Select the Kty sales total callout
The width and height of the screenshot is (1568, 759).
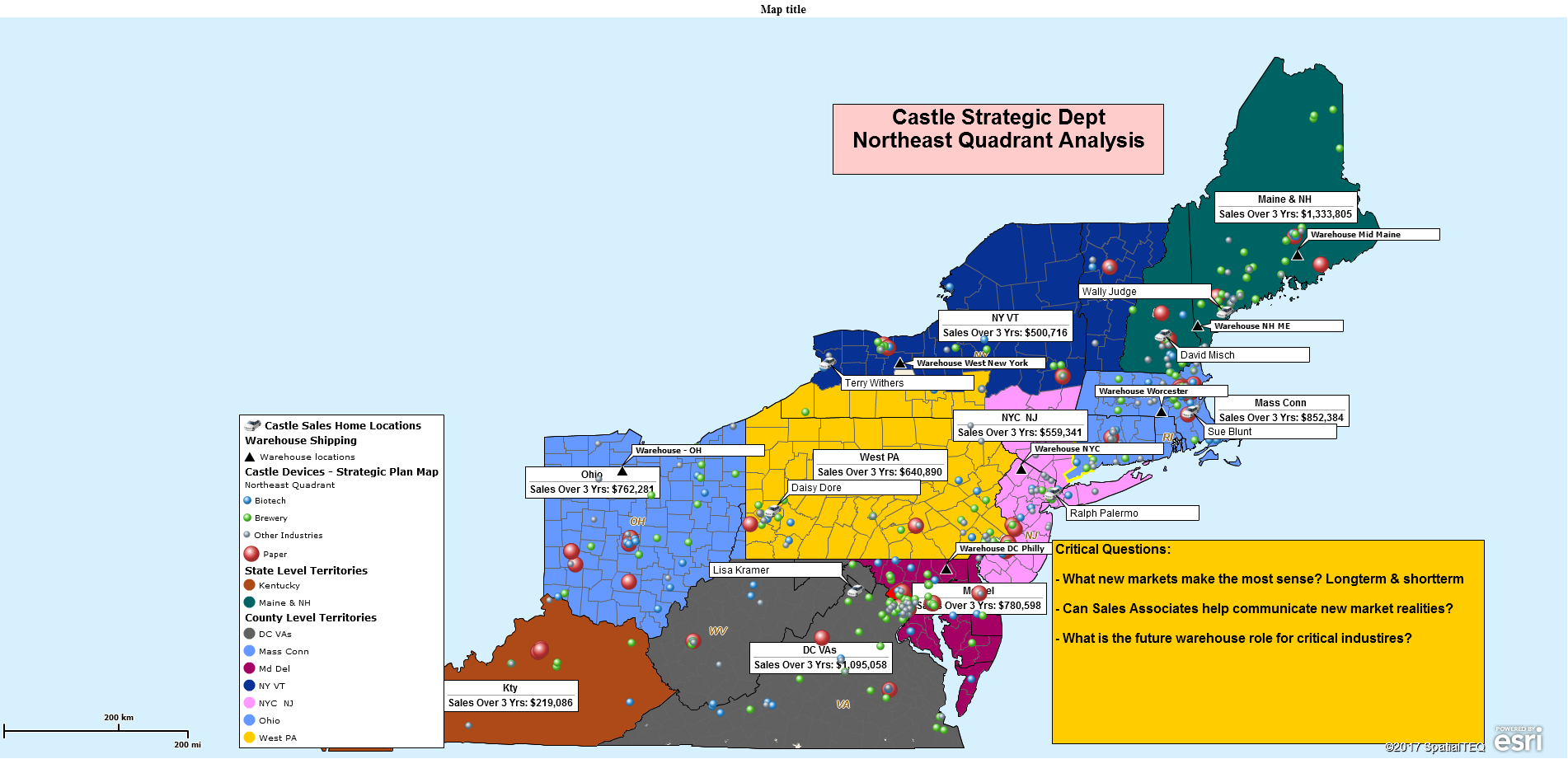pos(510,696)
